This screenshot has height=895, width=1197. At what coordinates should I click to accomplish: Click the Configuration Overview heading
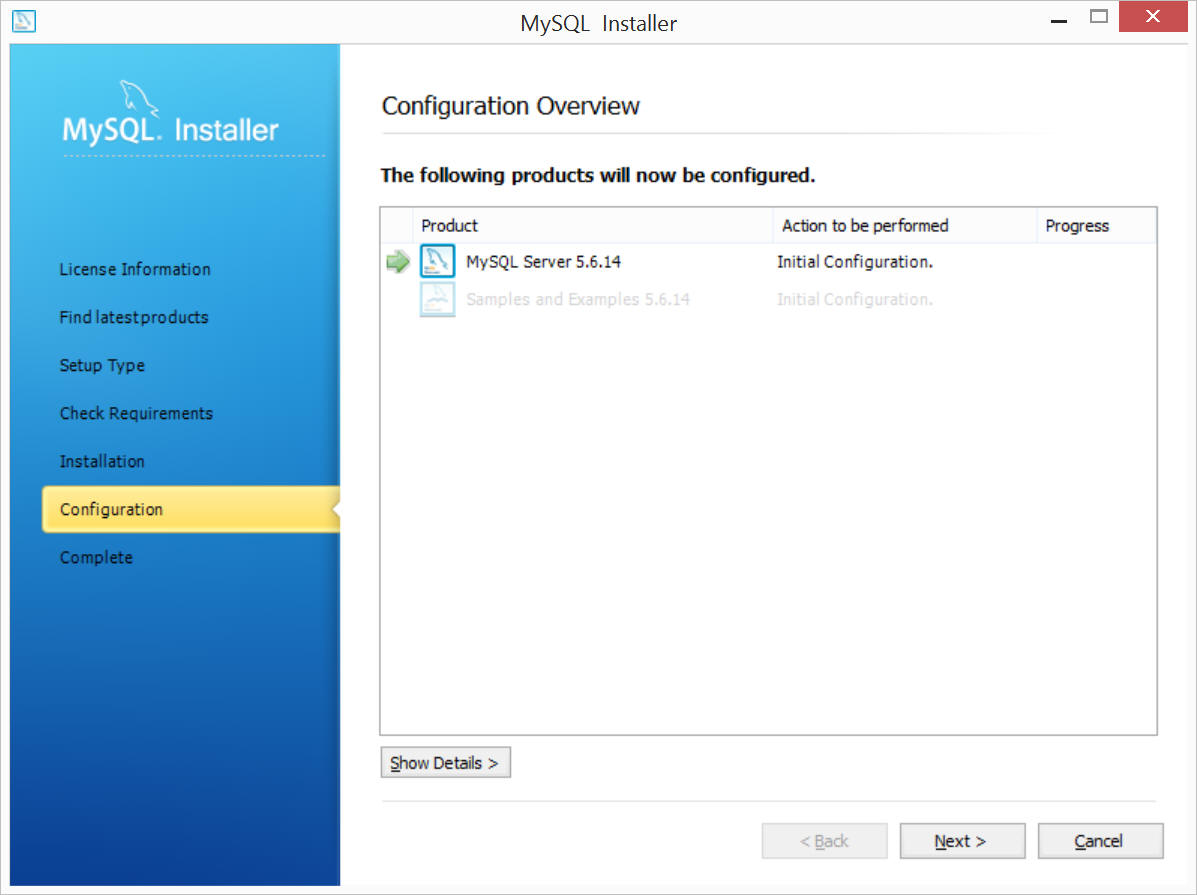[511, 106]
